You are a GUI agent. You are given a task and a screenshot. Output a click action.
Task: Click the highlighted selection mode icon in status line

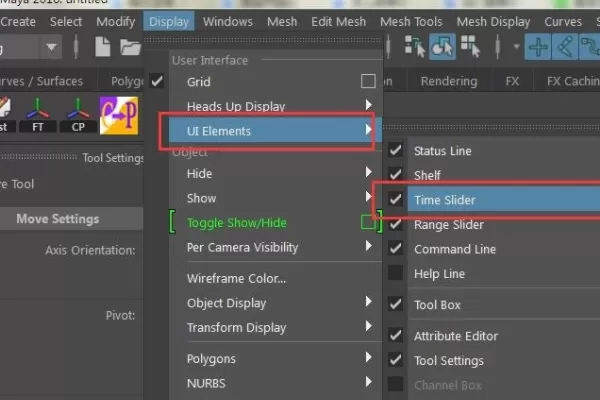pyautogui.click(x=443, y=46)
